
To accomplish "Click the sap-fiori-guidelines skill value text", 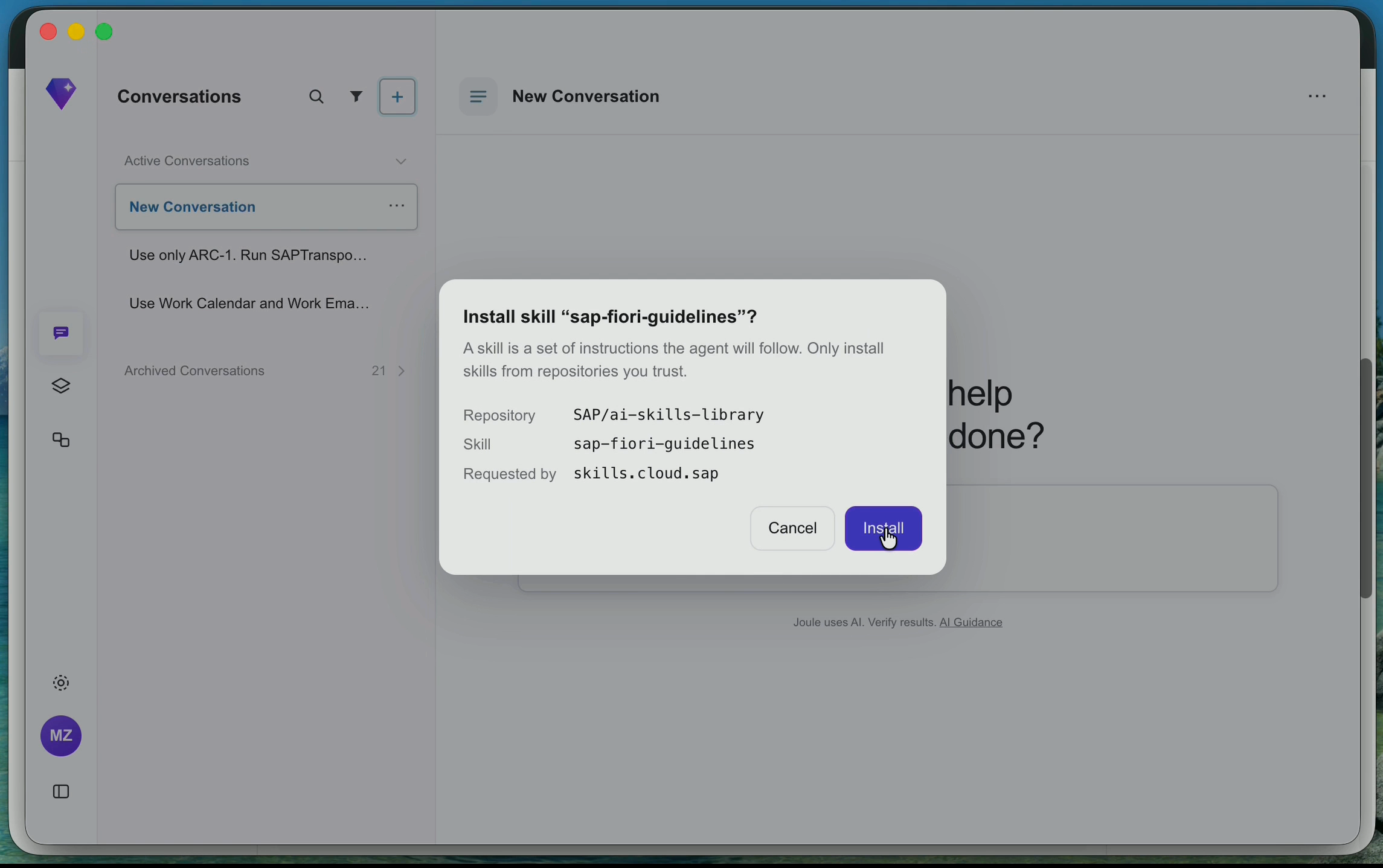I will 664,444.
